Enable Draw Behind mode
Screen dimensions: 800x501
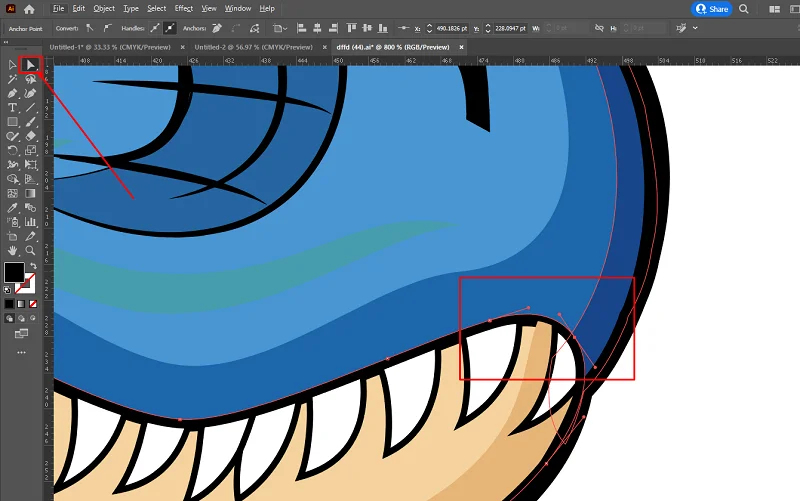(21, 318)
